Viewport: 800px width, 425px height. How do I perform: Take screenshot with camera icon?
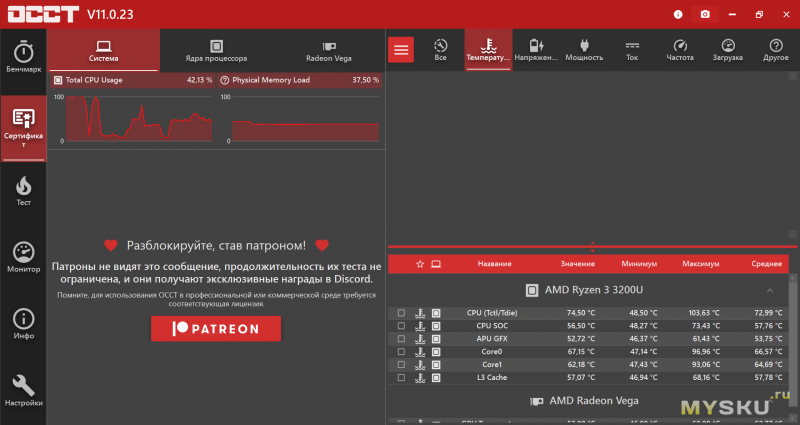pos(705,14)
